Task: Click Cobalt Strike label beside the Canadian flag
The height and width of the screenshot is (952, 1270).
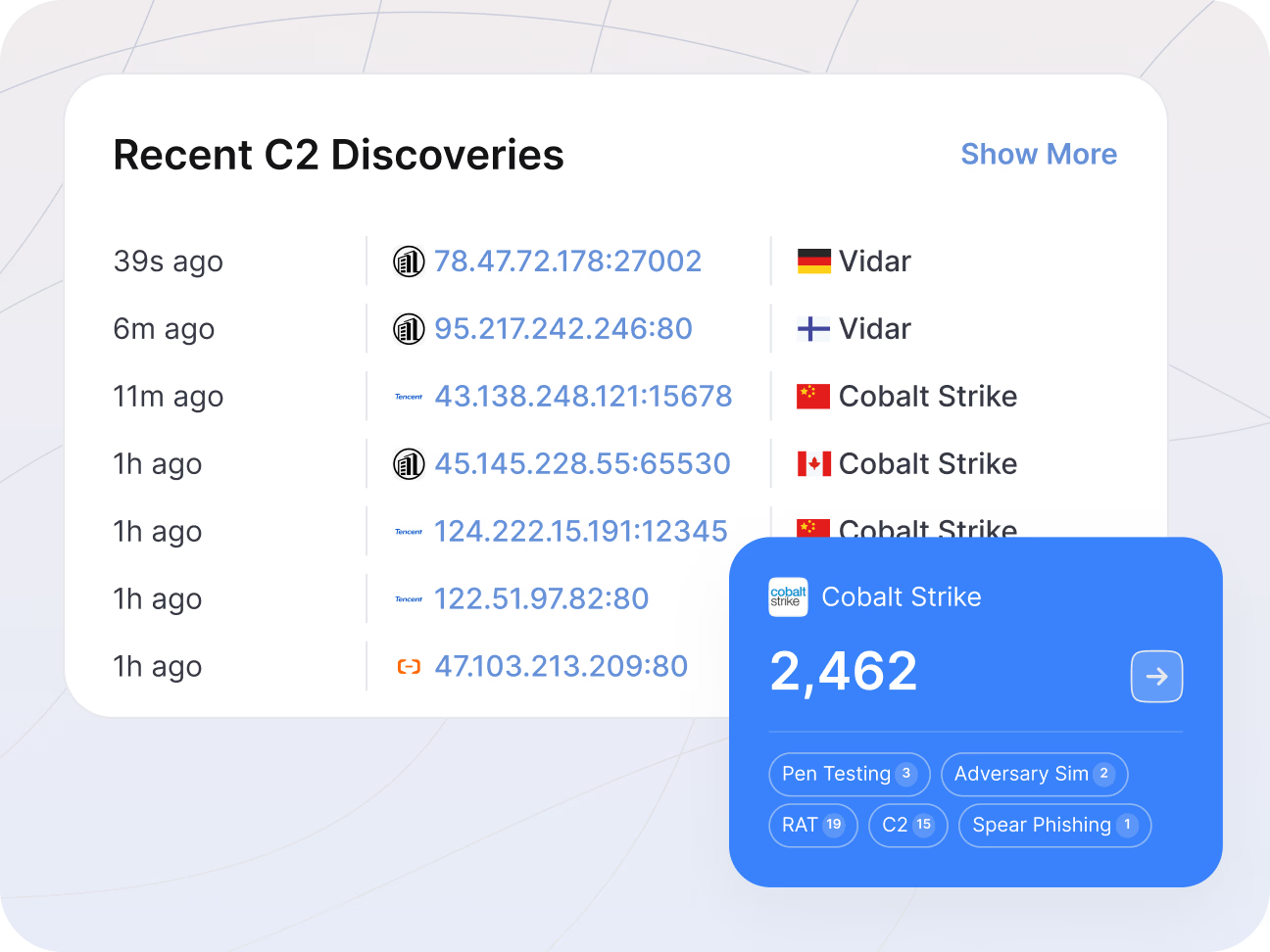Action: pos(928,463)
